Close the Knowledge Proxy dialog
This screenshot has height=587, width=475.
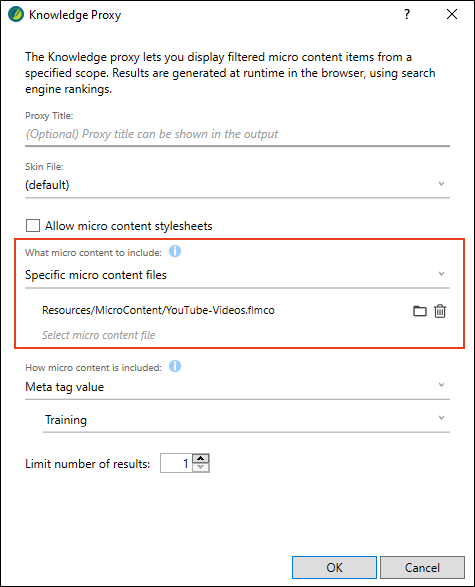click(452, 14)
